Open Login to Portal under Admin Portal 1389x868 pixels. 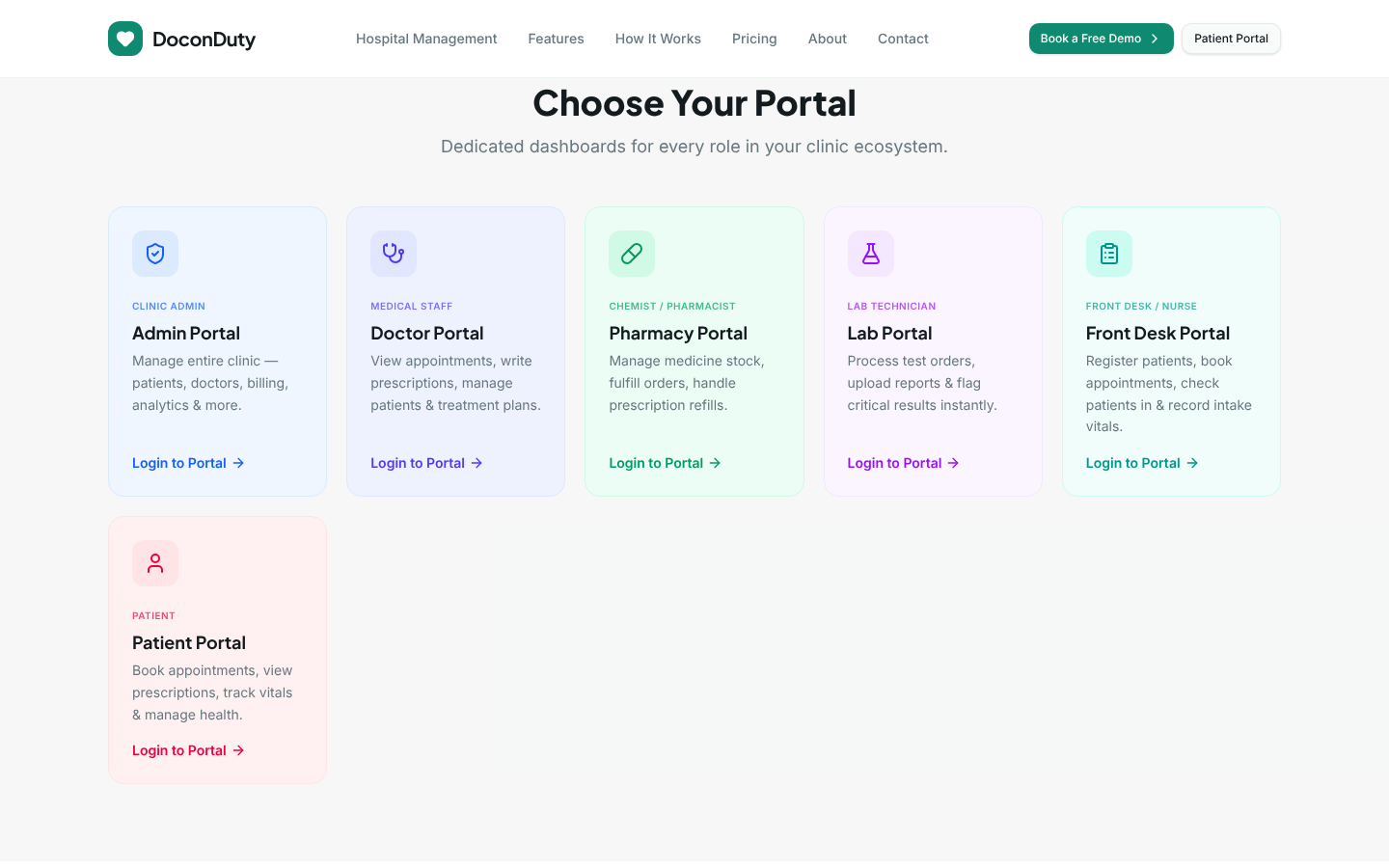click(188, 463)
